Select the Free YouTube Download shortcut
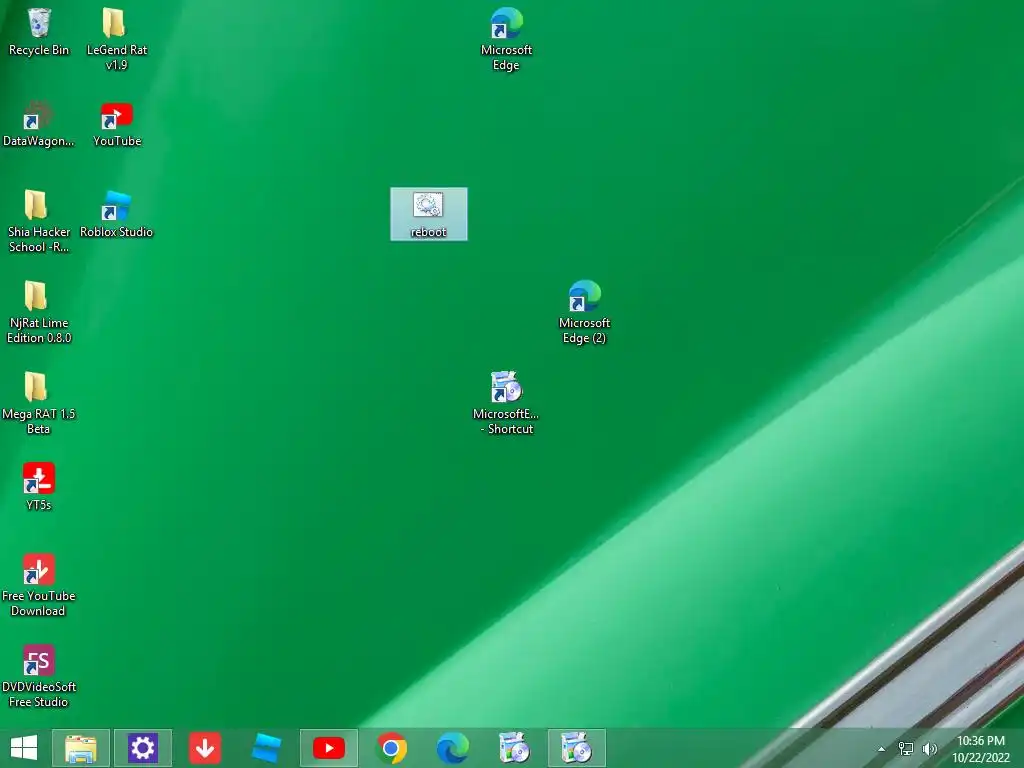The image size is (1024, 768). click(x=39, y=584)
